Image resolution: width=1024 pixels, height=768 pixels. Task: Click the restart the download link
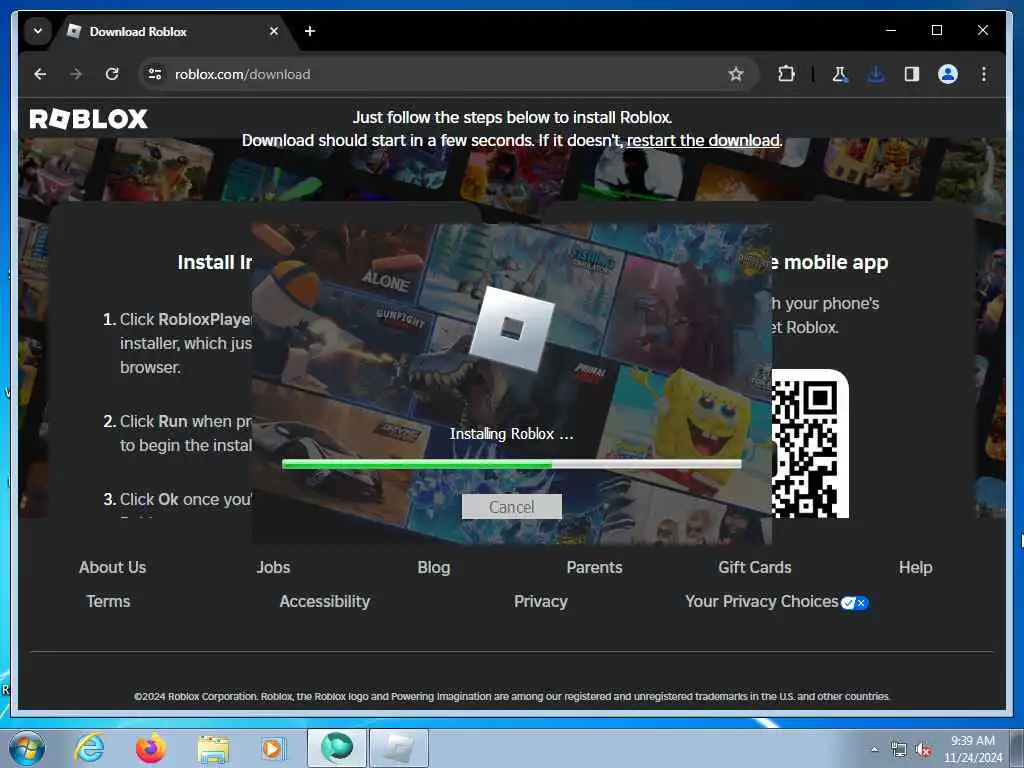tap(703, 140)
